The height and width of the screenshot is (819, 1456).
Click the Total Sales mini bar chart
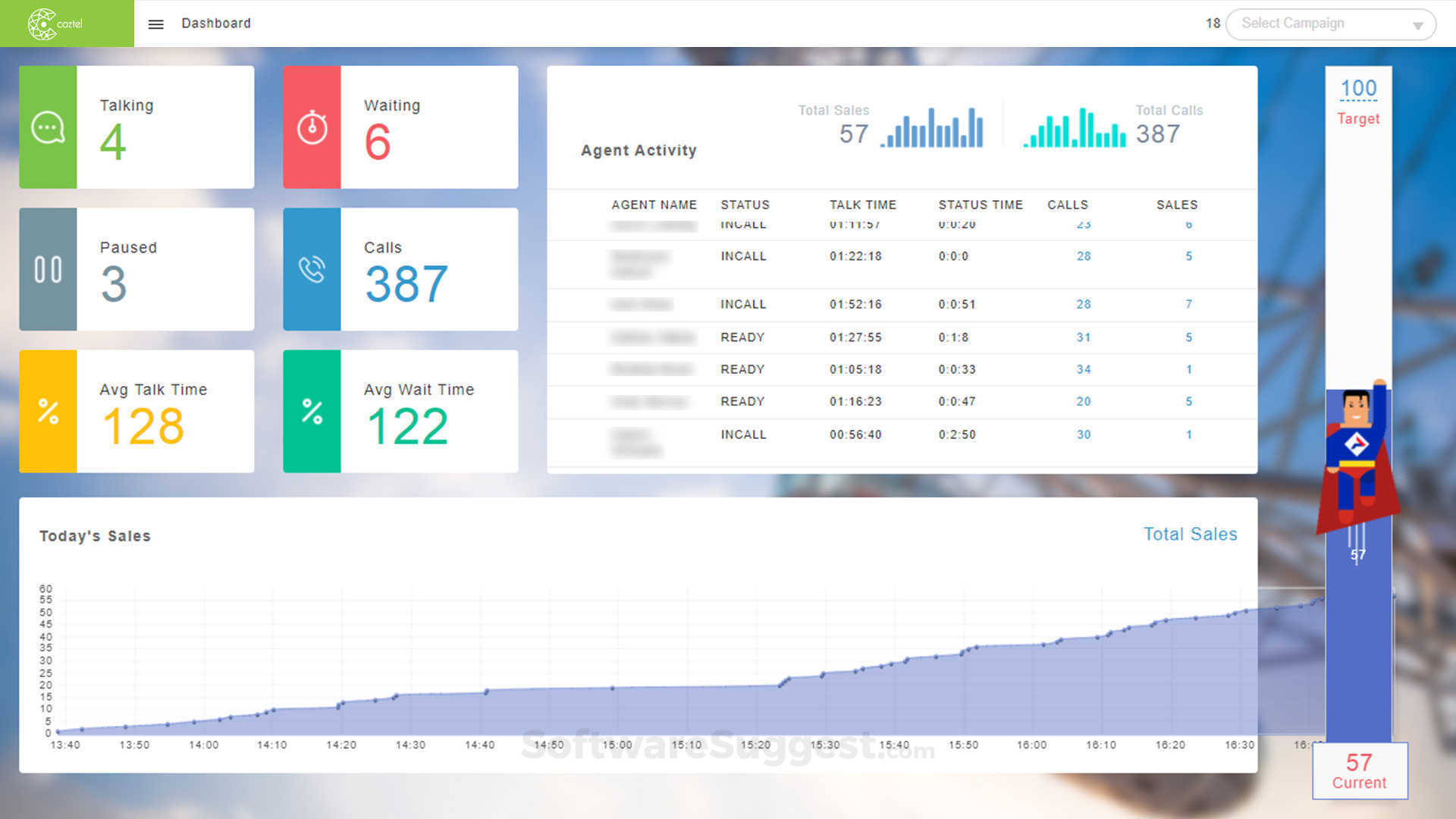coord(932,128)
